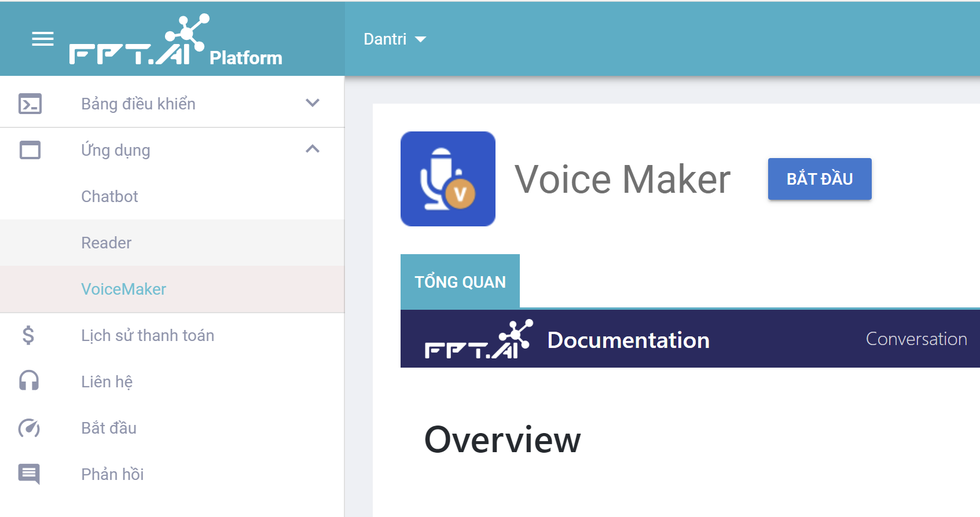980x517 pixels.
Task: Select Chatbot in the sidebar
Action: [x=109, y=196]
